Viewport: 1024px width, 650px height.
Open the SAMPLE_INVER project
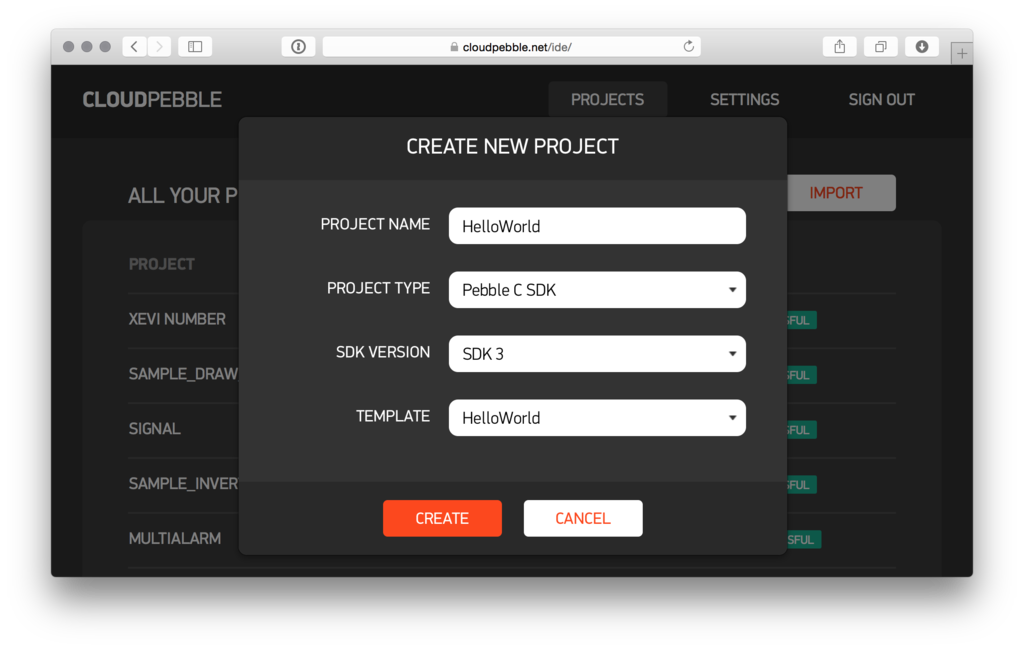[x=184, y=483]
